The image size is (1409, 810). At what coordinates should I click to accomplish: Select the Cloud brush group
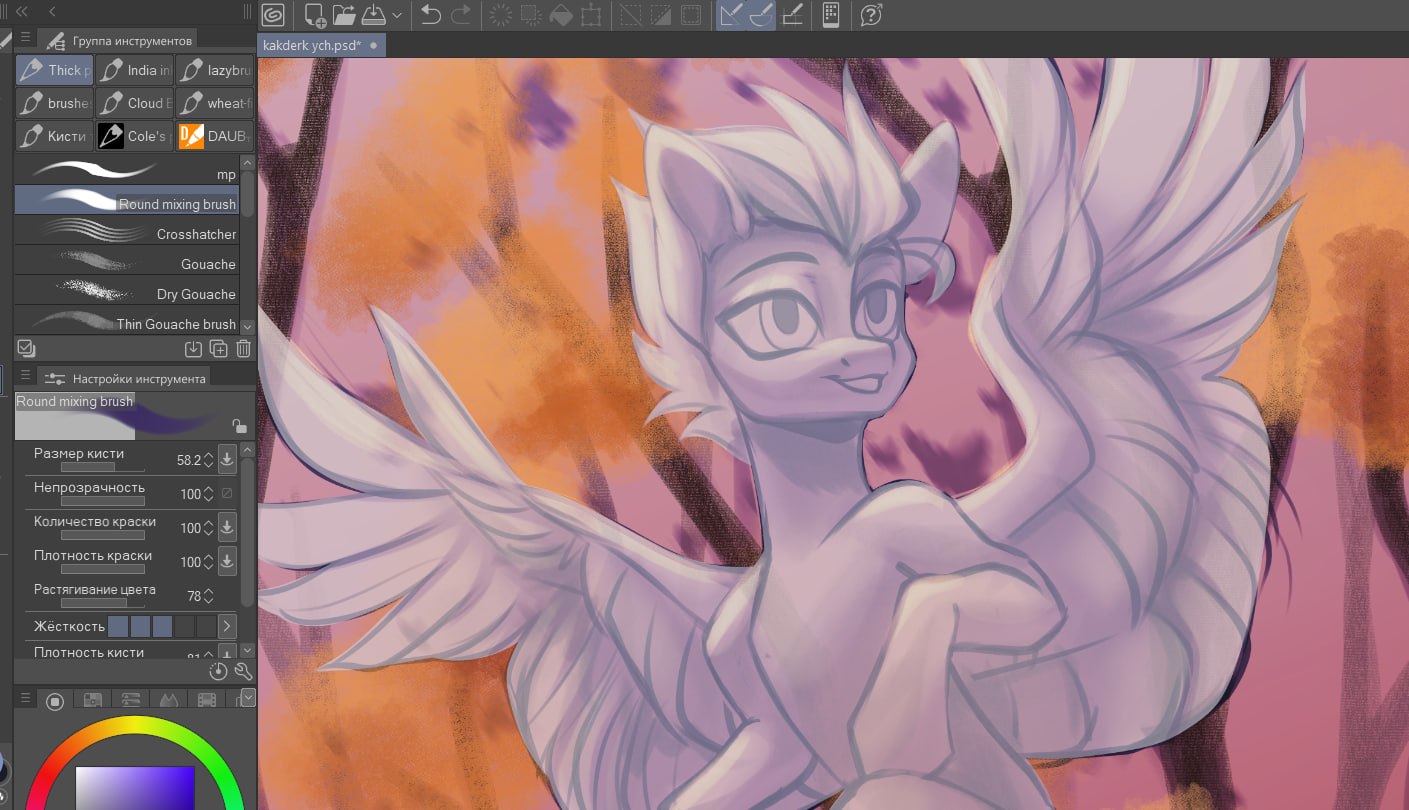point(134,103)
